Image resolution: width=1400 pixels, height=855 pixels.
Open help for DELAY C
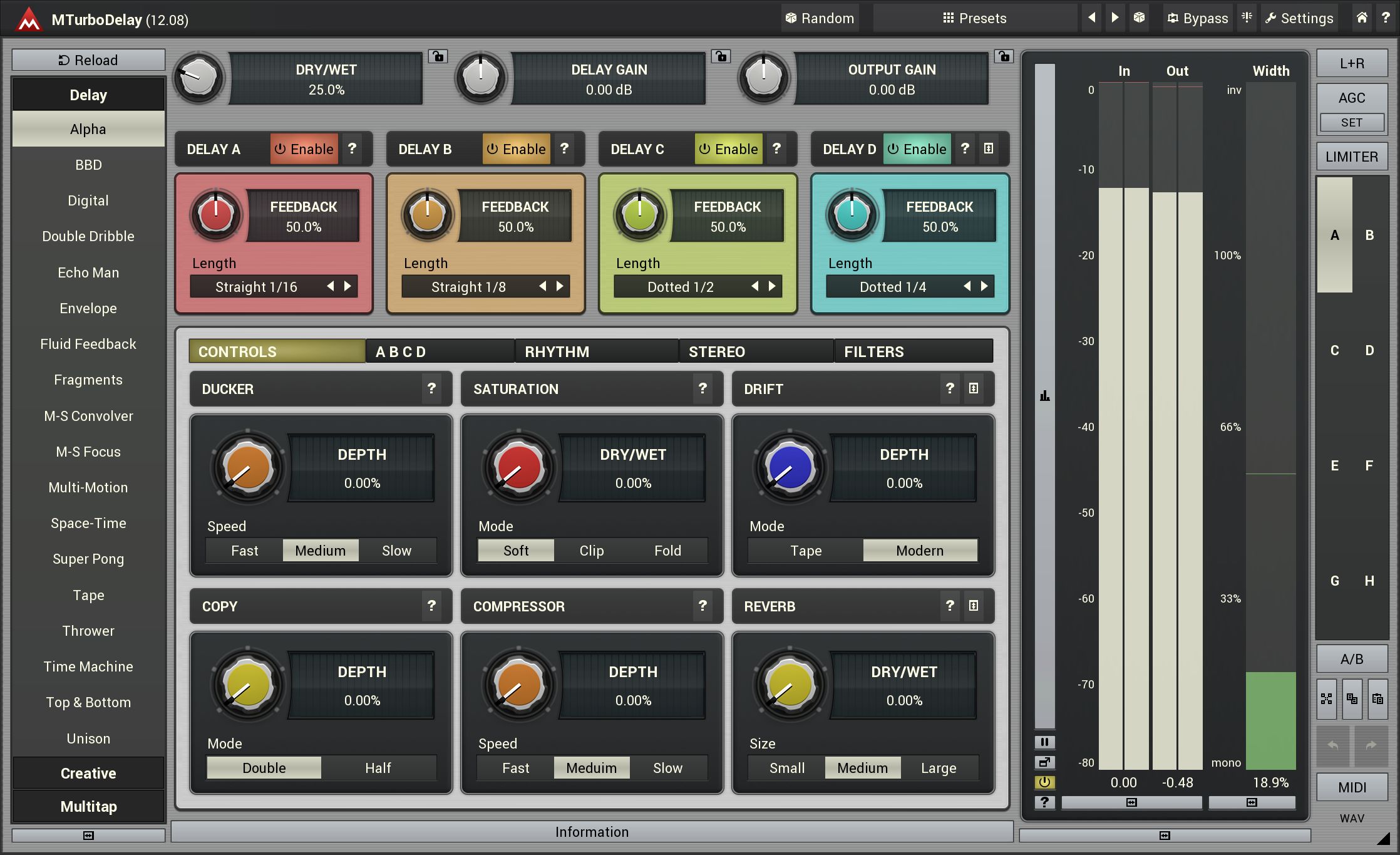point(777,148)
